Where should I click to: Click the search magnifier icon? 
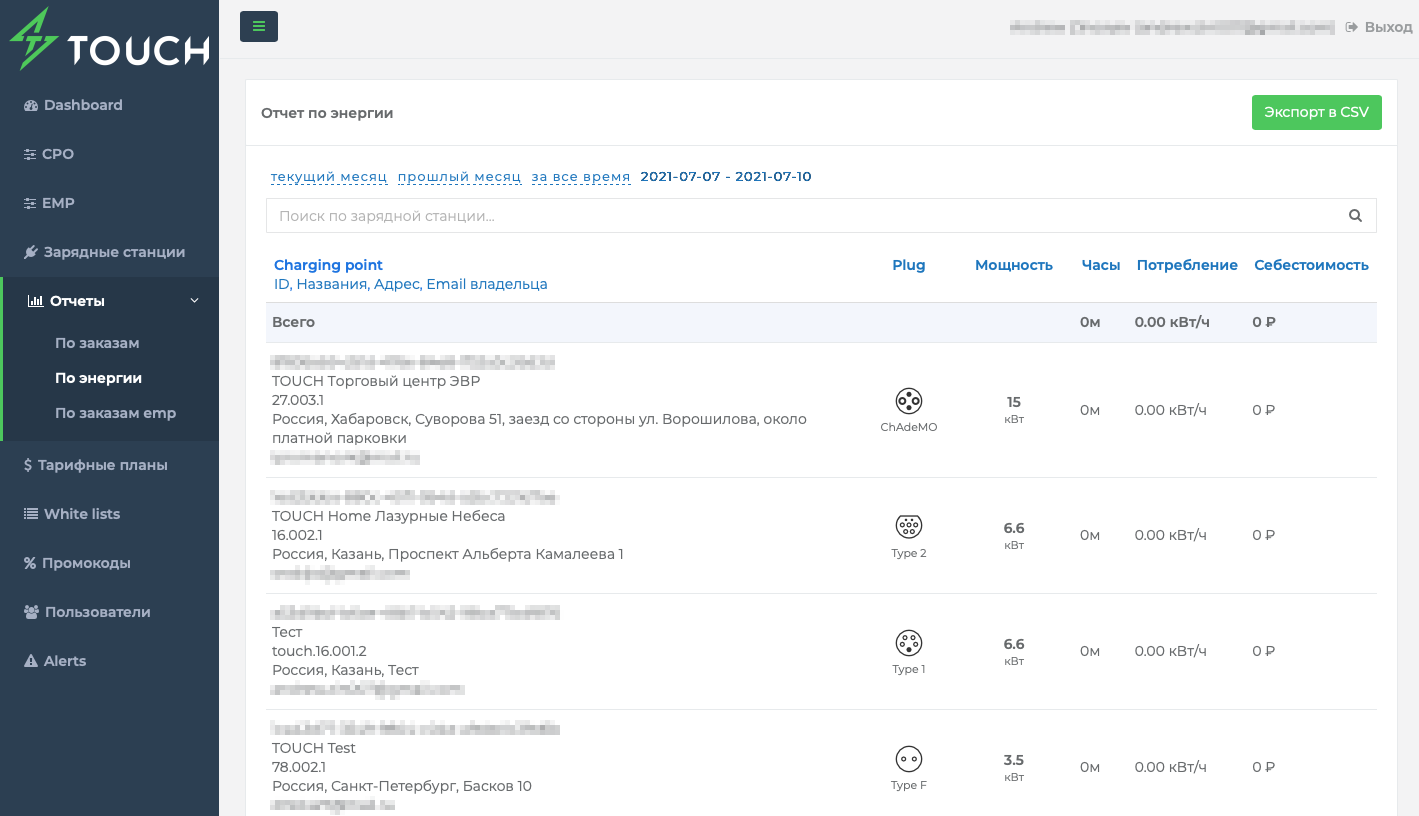click(x=1356, y=215)
